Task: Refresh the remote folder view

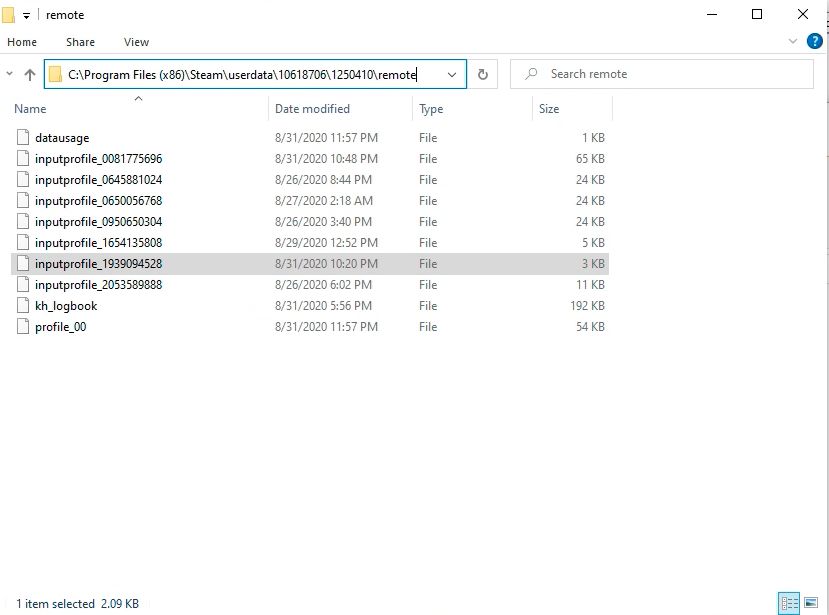Action: tap(482, 75)
